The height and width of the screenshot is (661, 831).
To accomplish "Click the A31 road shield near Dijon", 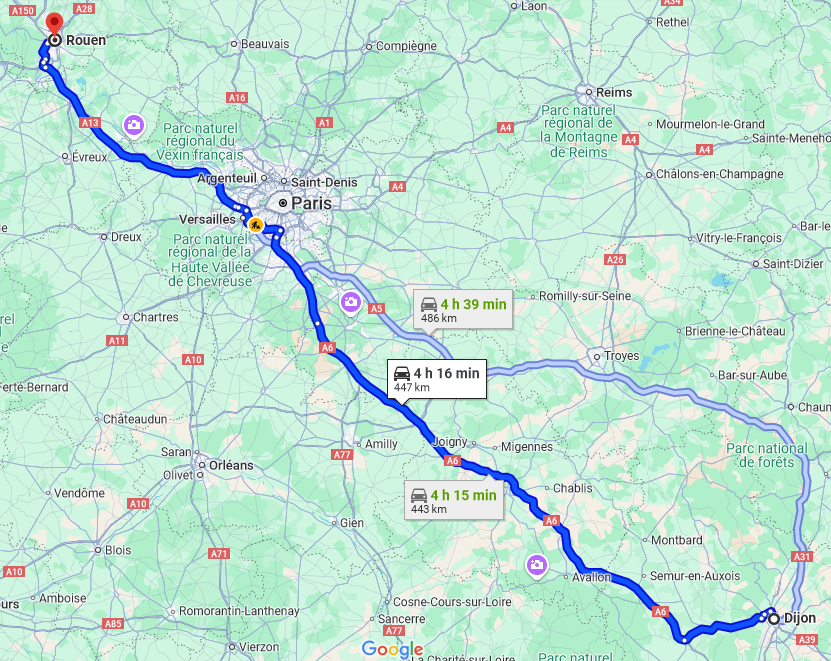I will coord(802,556).
